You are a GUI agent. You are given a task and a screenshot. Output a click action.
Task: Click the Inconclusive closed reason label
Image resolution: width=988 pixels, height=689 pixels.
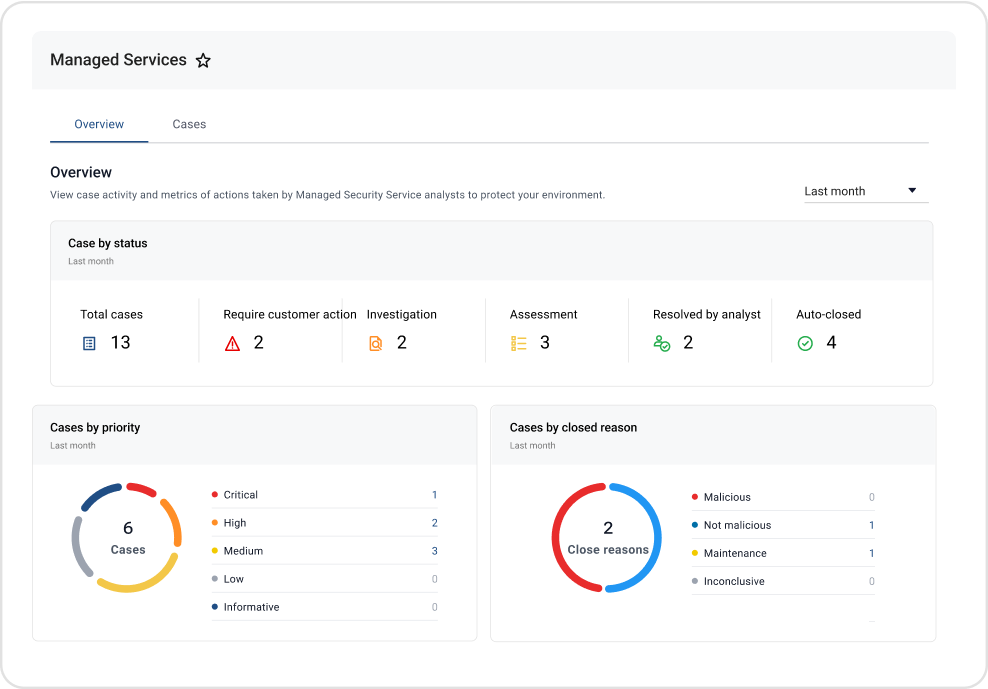coord(734,581)
